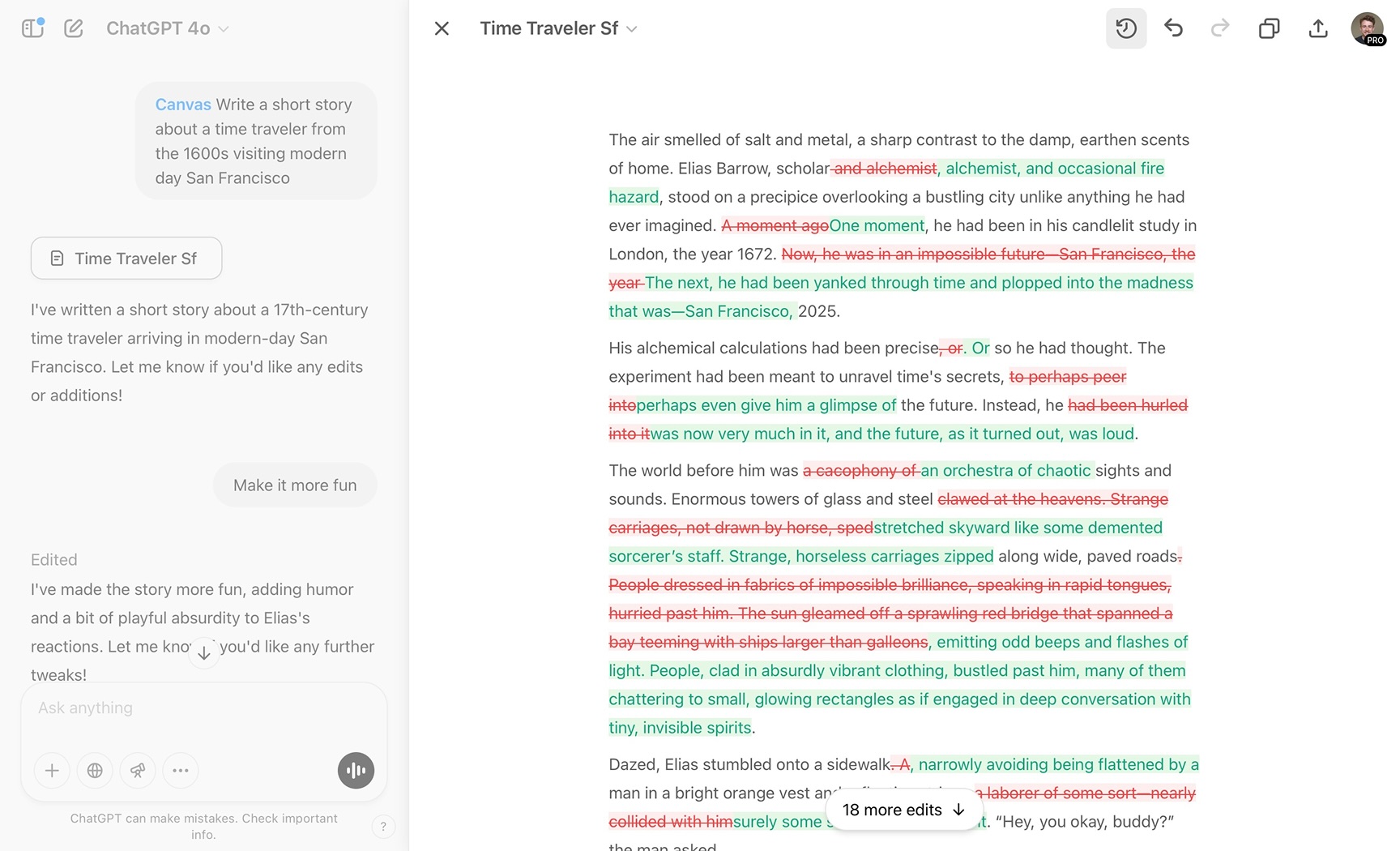
Task: Expand the Time Traveler Sf title menu
Action: [x=558, y=28]
